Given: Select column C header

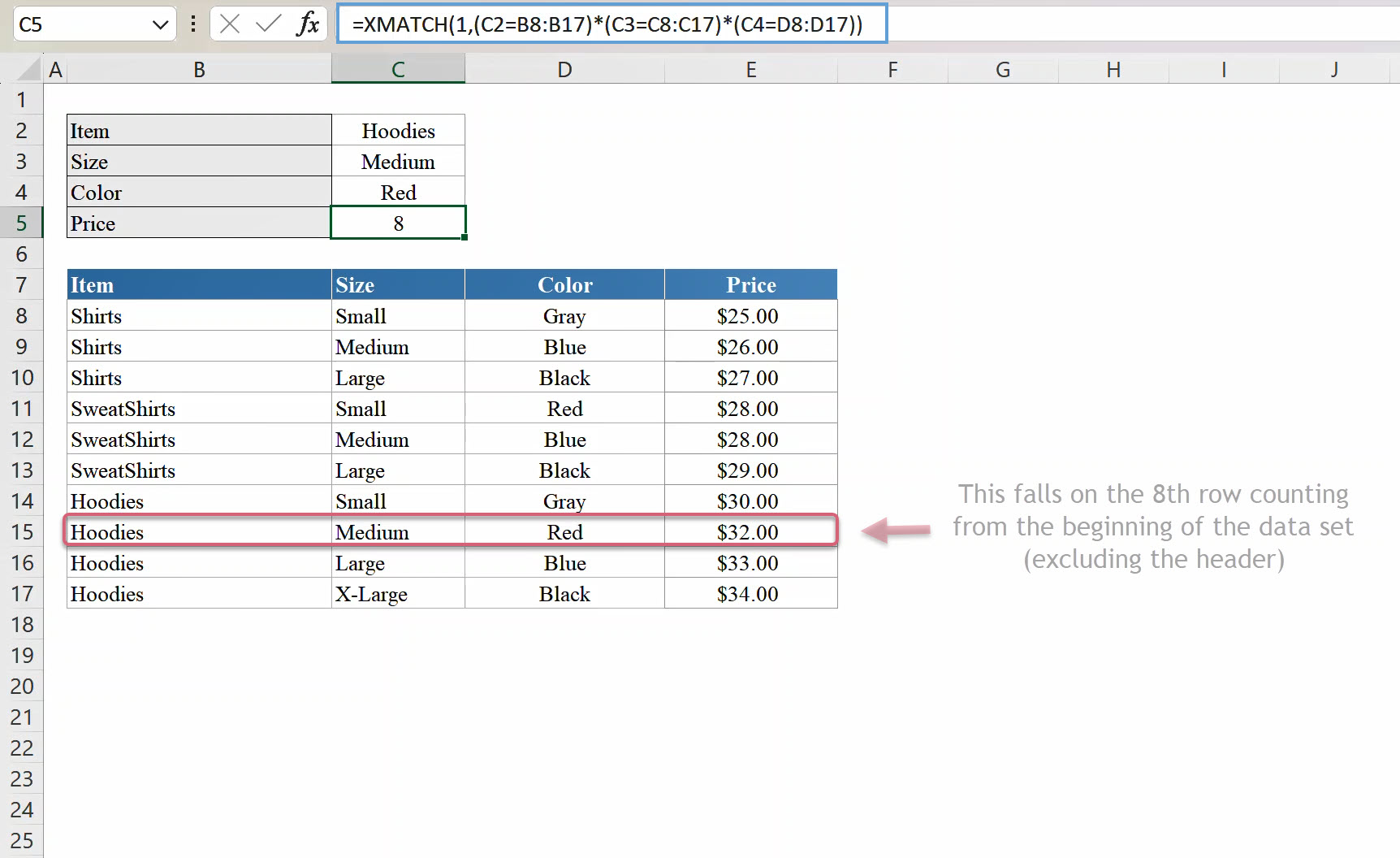Looking at the screenshot, I should coord(398,70).
